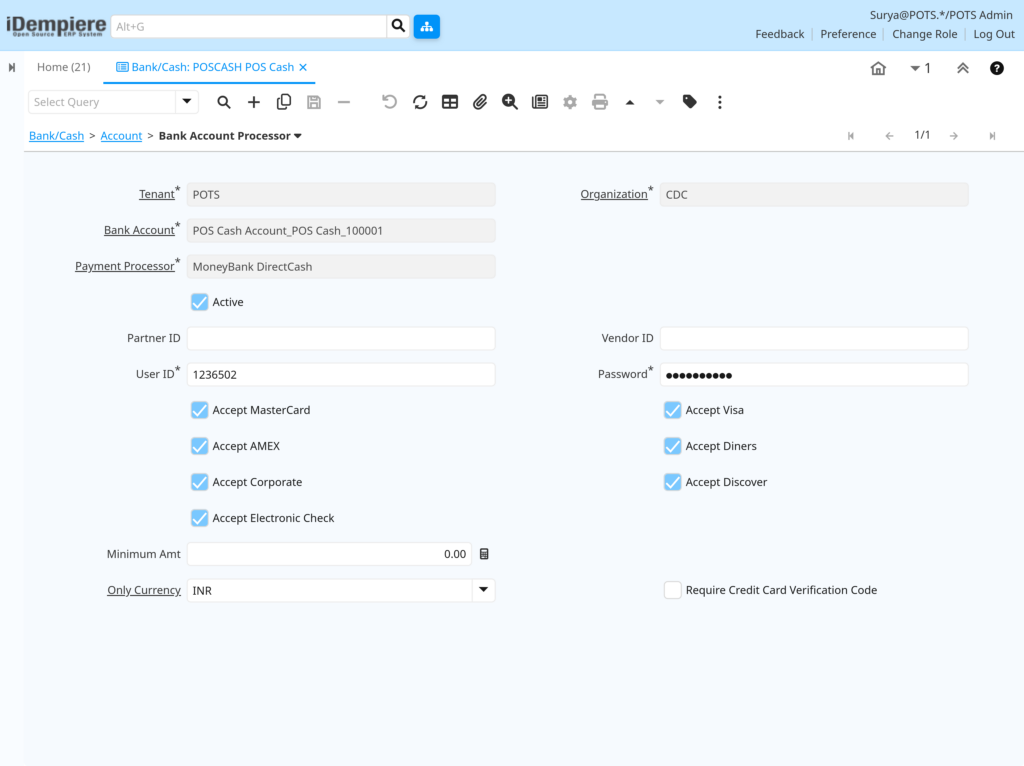This screenshot has height=766, width=1024.
Task: Save changes with the floppy disk icon
Action: [x=314, y=102]
